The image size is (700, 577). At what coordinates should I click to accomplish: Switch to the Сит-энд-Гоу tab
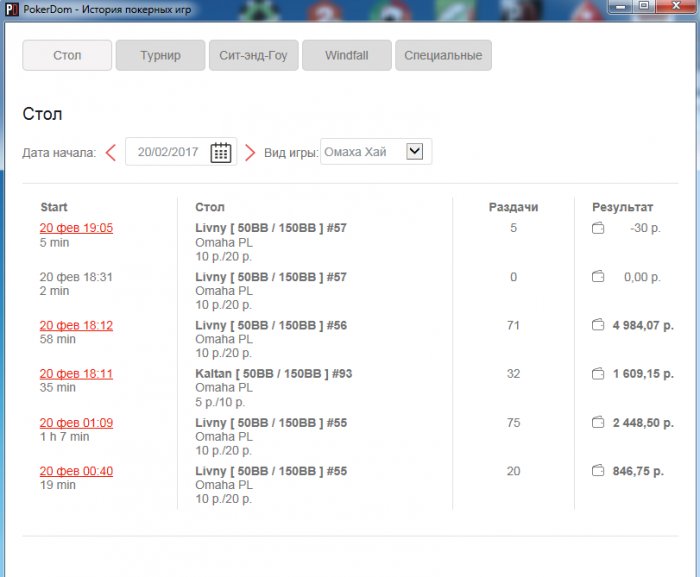[x=254, y=55]
